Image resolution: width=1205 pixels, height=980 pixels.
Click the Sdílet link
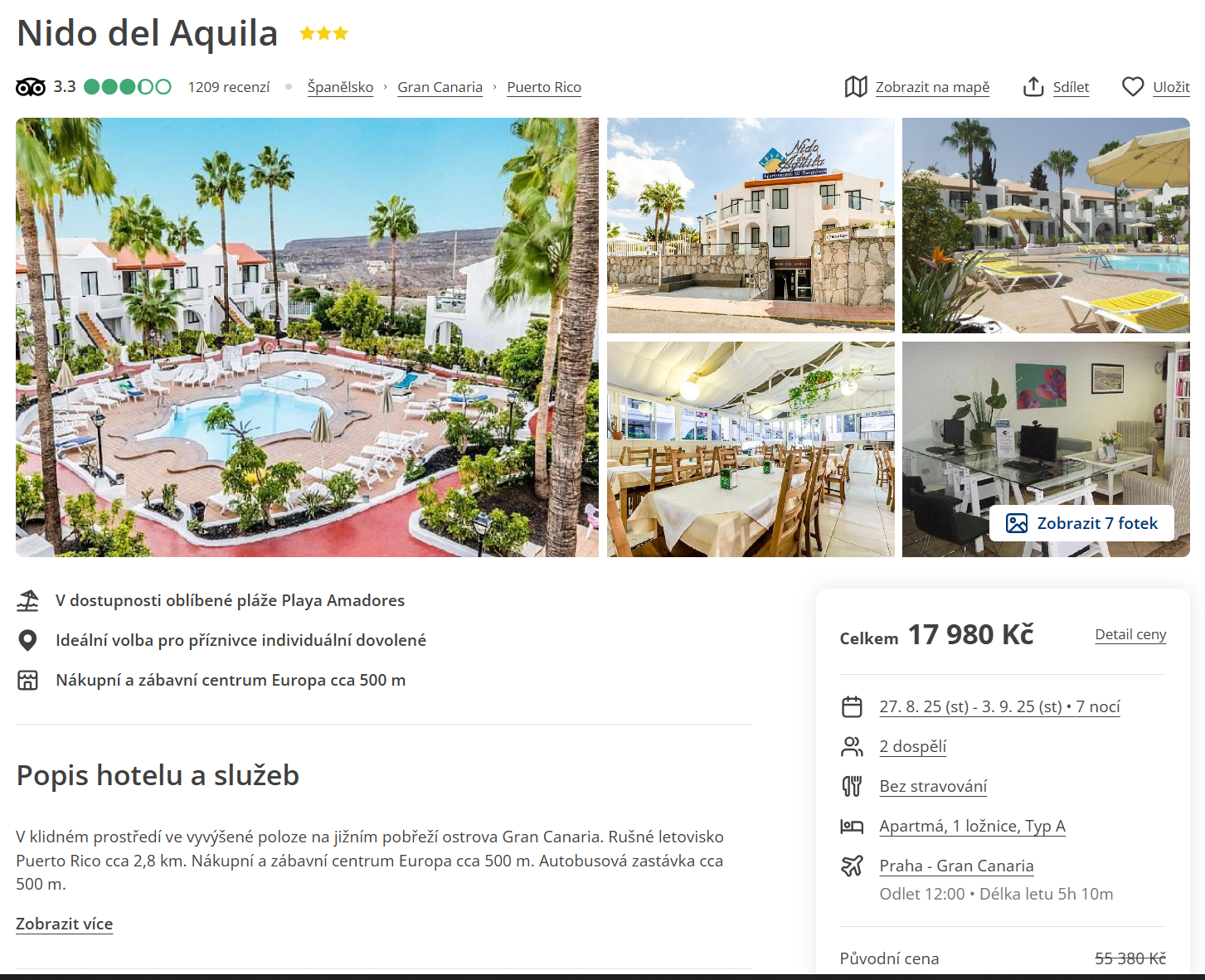[1071, 87]
